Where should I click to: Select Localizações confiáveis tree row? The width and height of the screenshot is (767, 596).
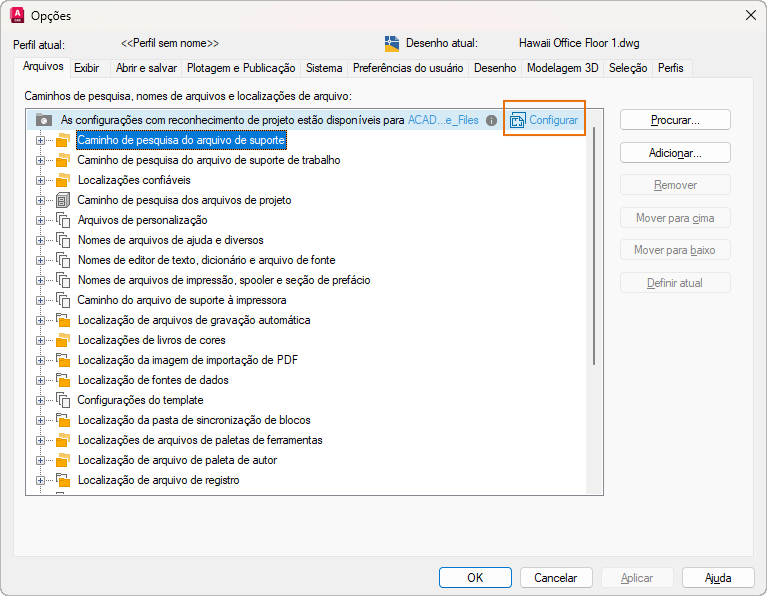coord(134,180)
